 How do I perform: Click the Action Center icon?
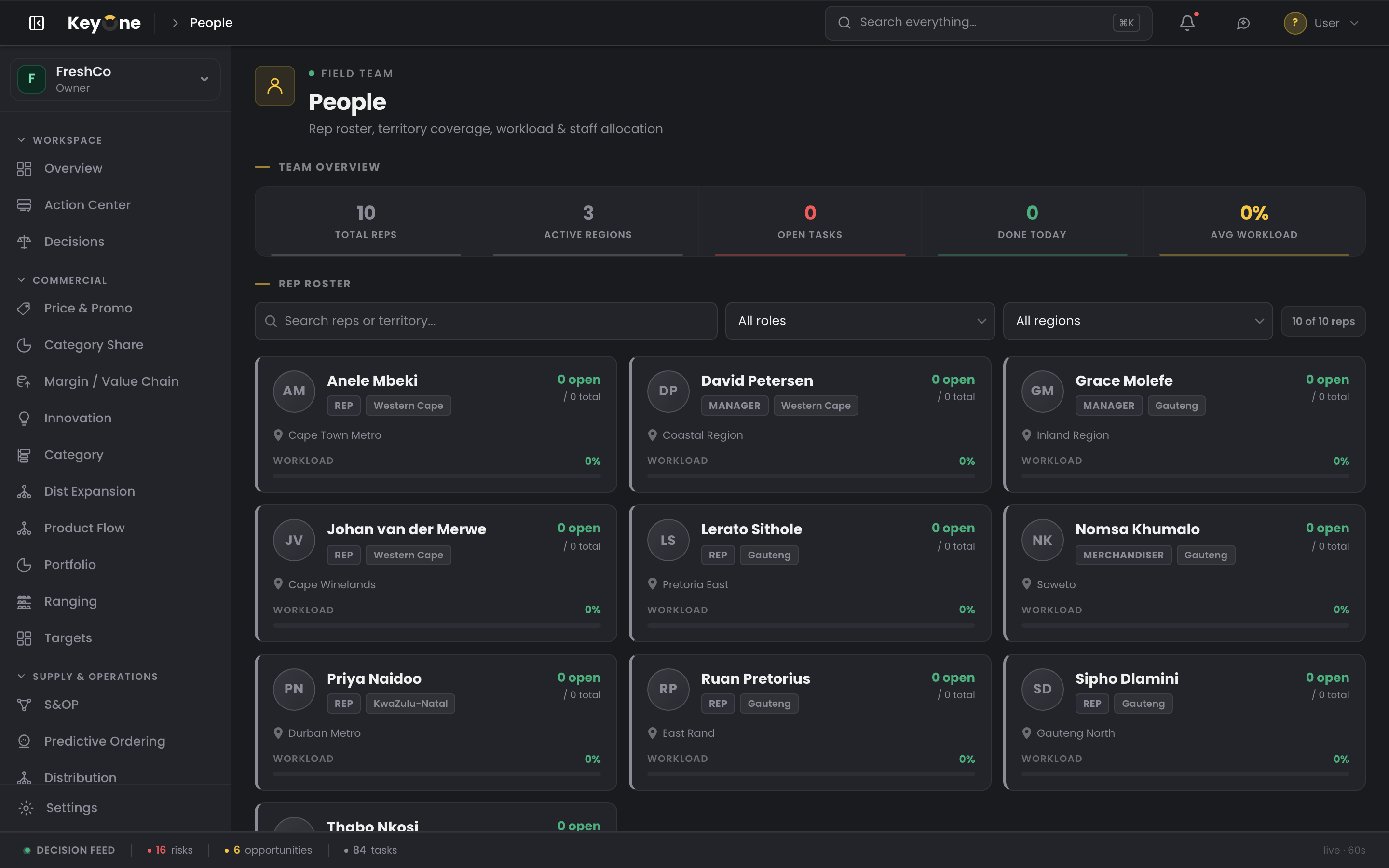24,205
